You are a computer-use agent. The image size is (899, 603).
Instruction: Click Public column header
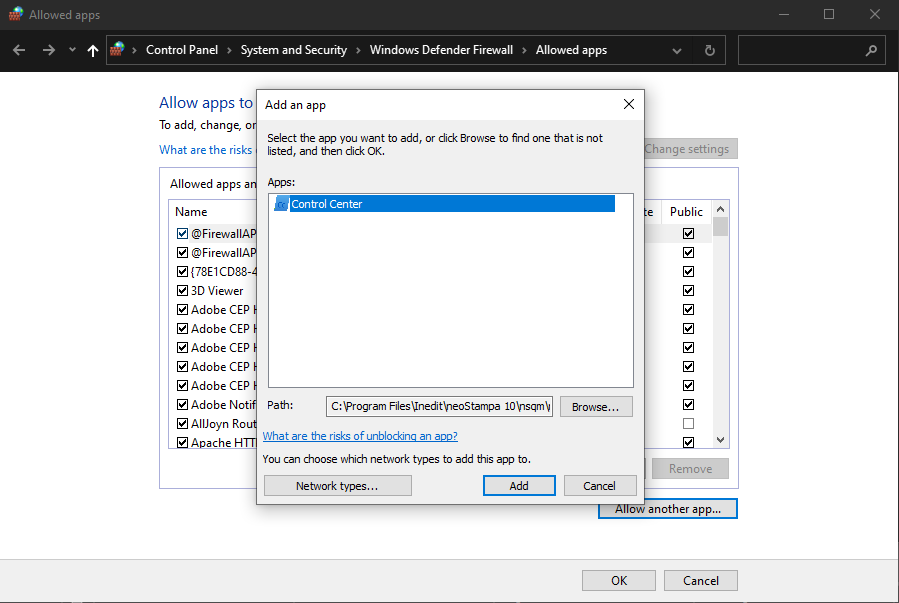tap(686, 212)
